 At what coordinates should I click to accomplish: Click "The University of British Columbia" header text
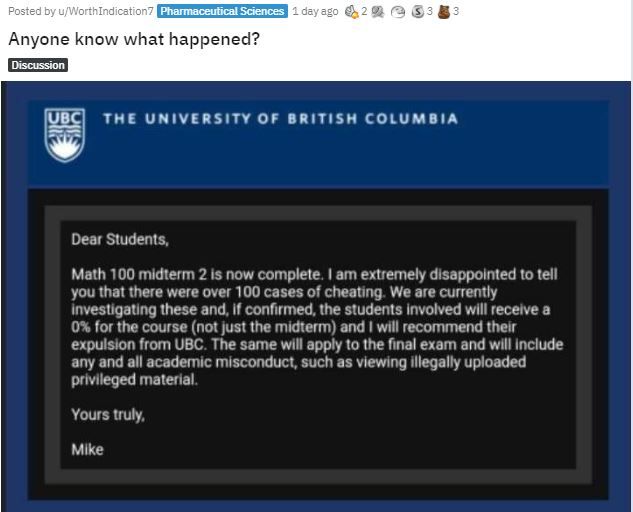[x=280, y=118]
